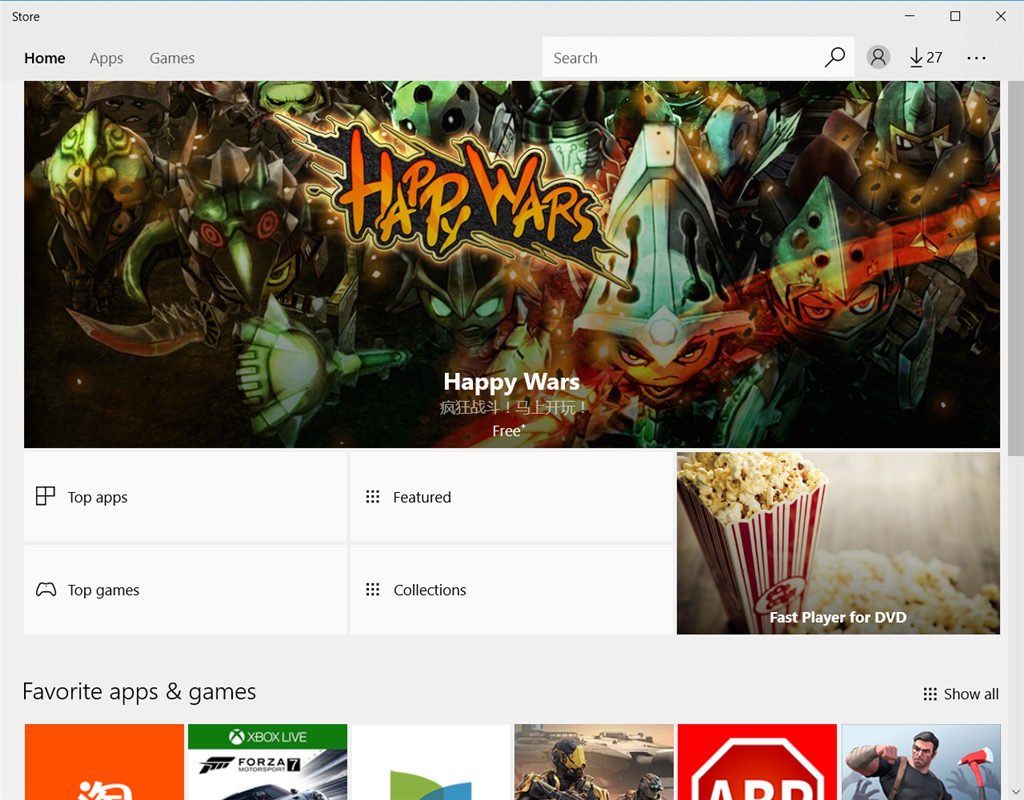Open the Featured tile
Viewport: 1024px width, 800px height.
coord(511,496)
